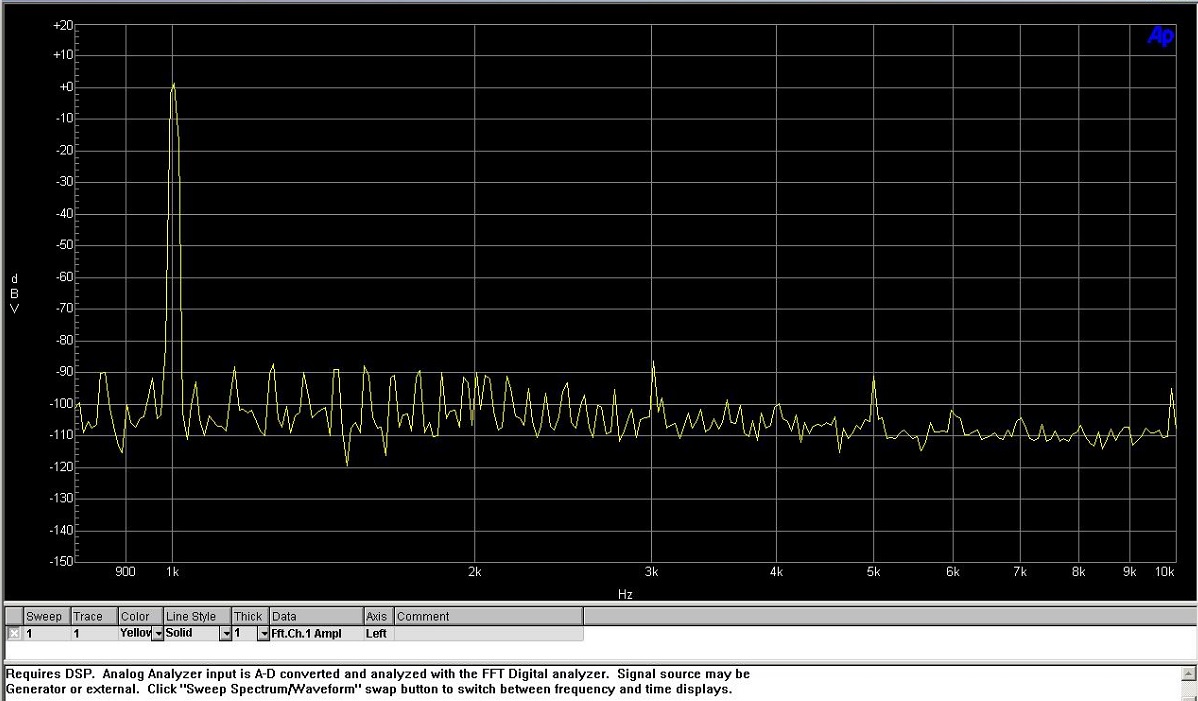Screen dimensions: 1198x701
Task: Click the 1k frequency axis label
Action: tap(173, 572)
